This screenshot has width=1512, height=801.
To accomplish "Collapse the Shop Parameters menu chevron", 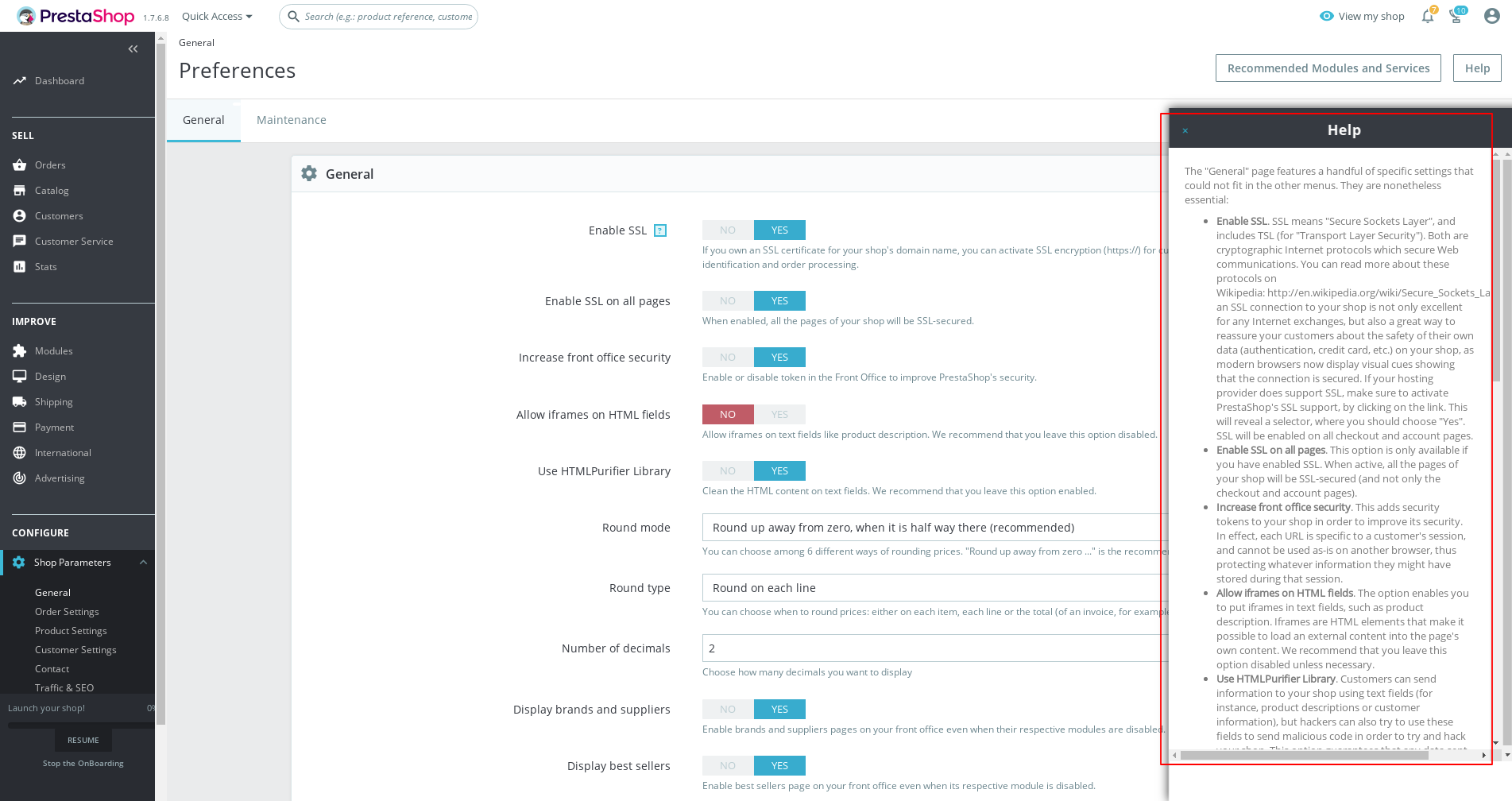I will click(x=143, y=563).
